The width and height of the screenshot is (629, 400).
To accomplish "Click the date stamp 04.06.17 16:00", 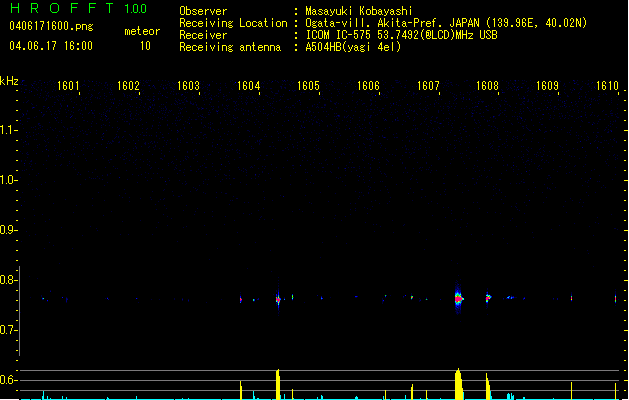I will 51,46.
